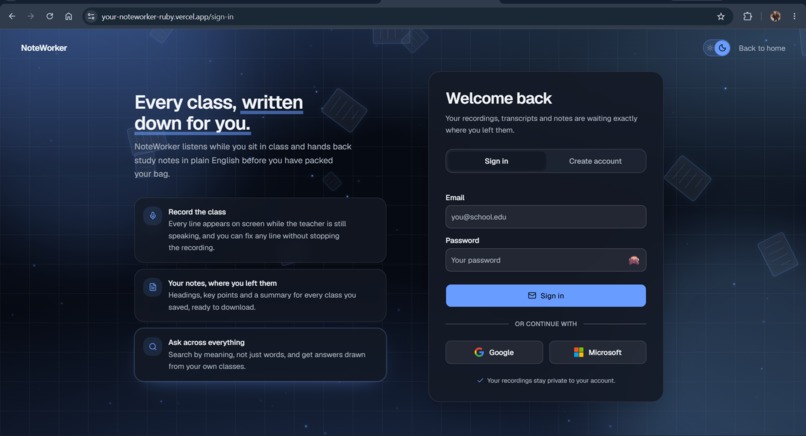Select the Sign in tab
The height and width of the screenshot is (436, 806).
tap(496, 161)
